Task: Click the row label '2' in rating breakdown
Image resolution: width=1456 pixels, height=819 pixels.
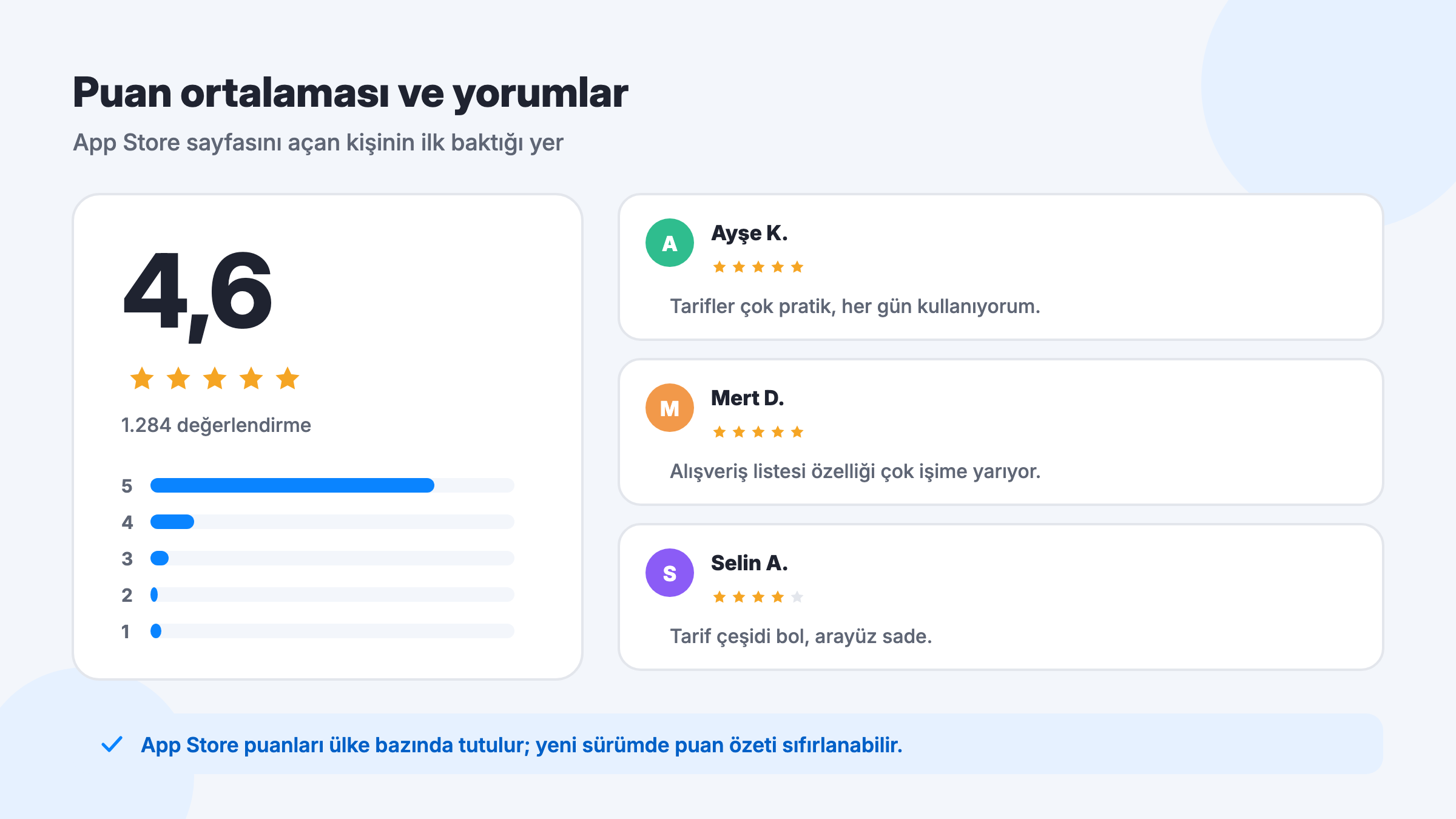Action: tap(127, 595)
